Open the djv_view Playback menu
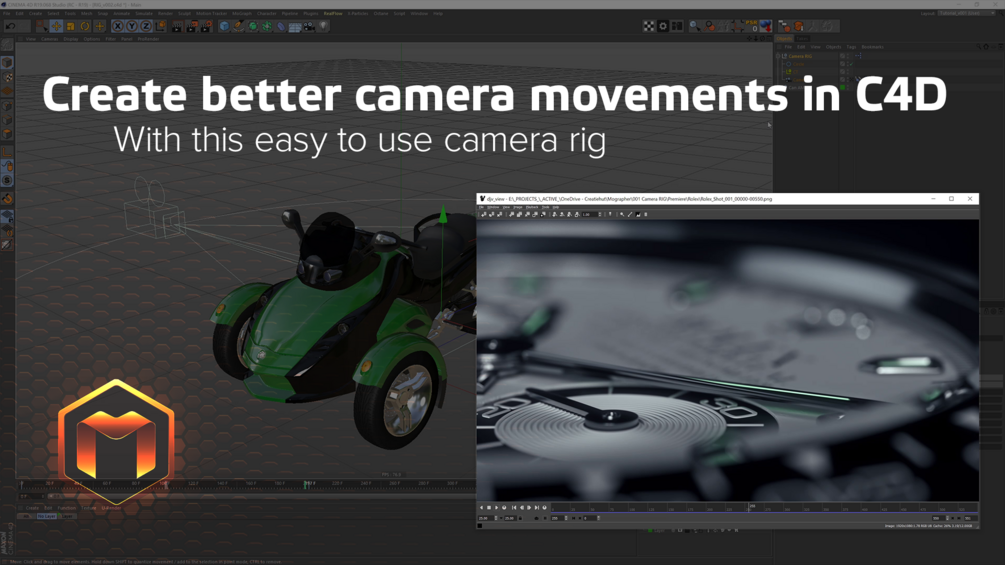Viewport: 1005px width, 565px height. (x=532, y=207)
